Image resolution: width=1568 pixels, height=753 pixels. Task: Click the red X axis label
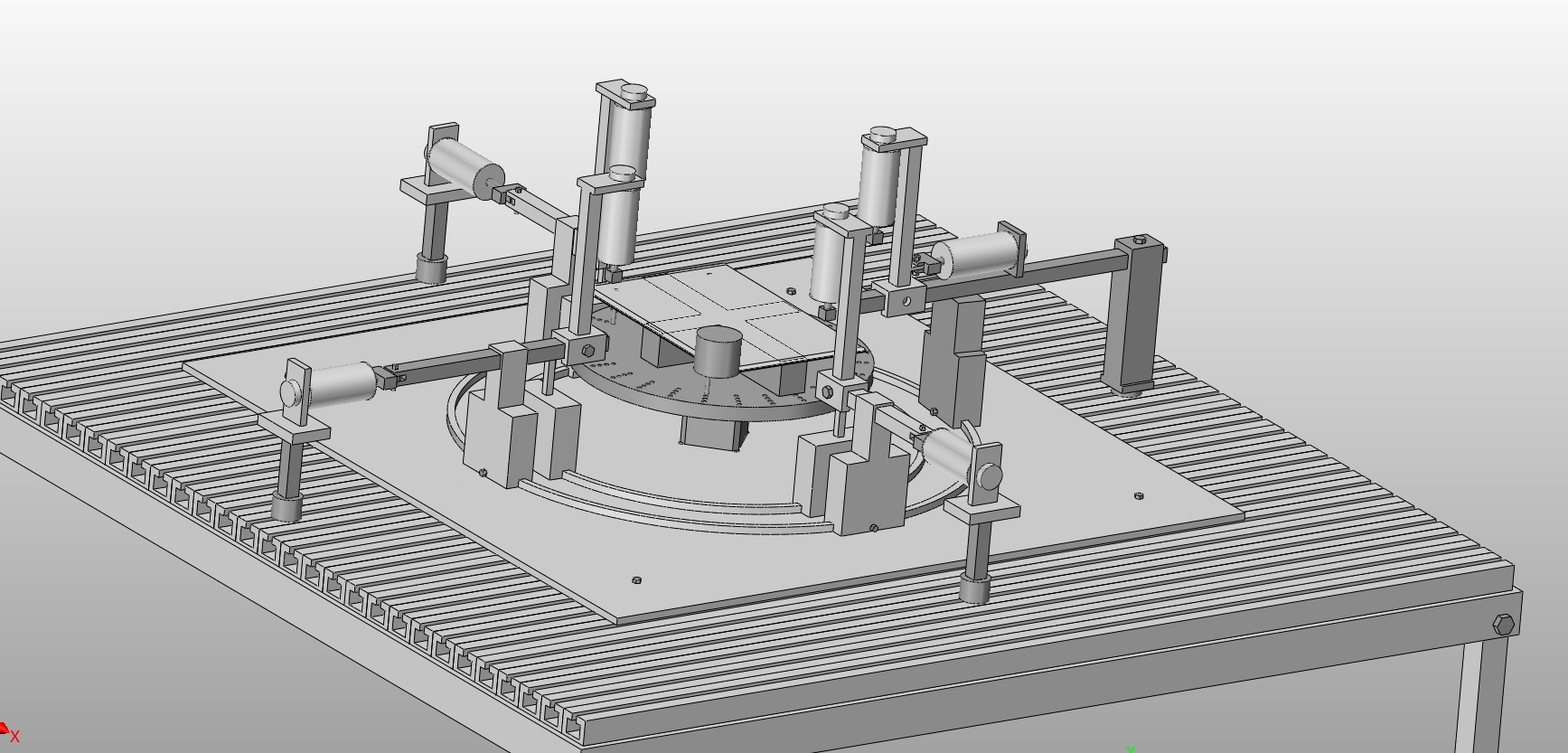pyautogui.click(x=14, y=738)
